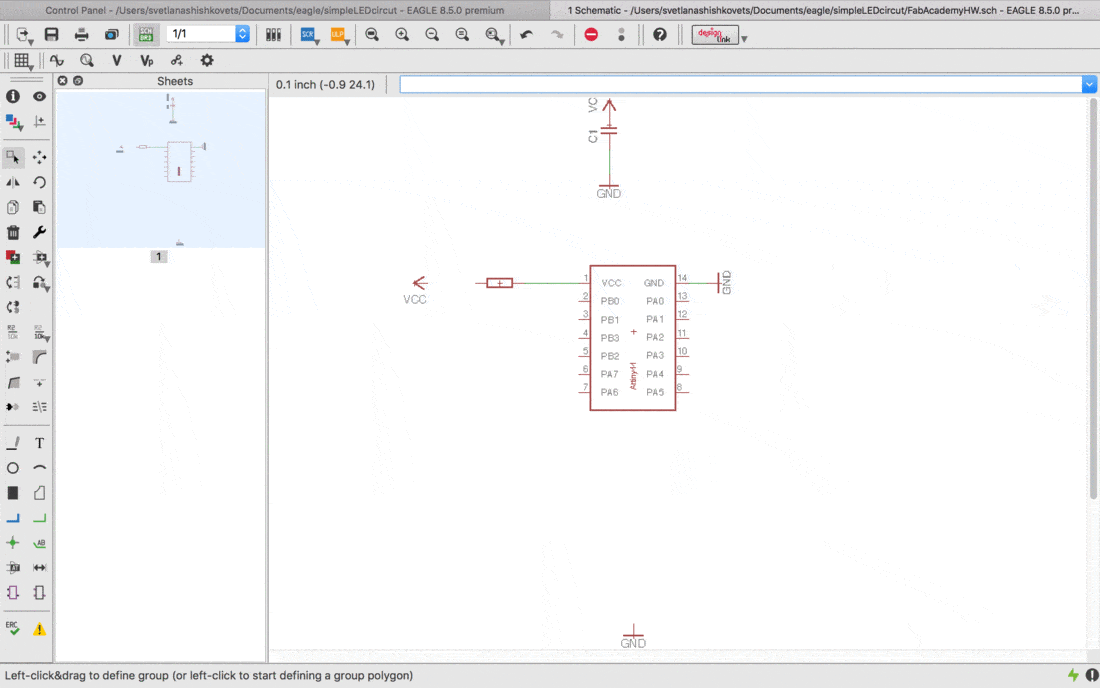Click the Zoom out icon

click(432, 34)
